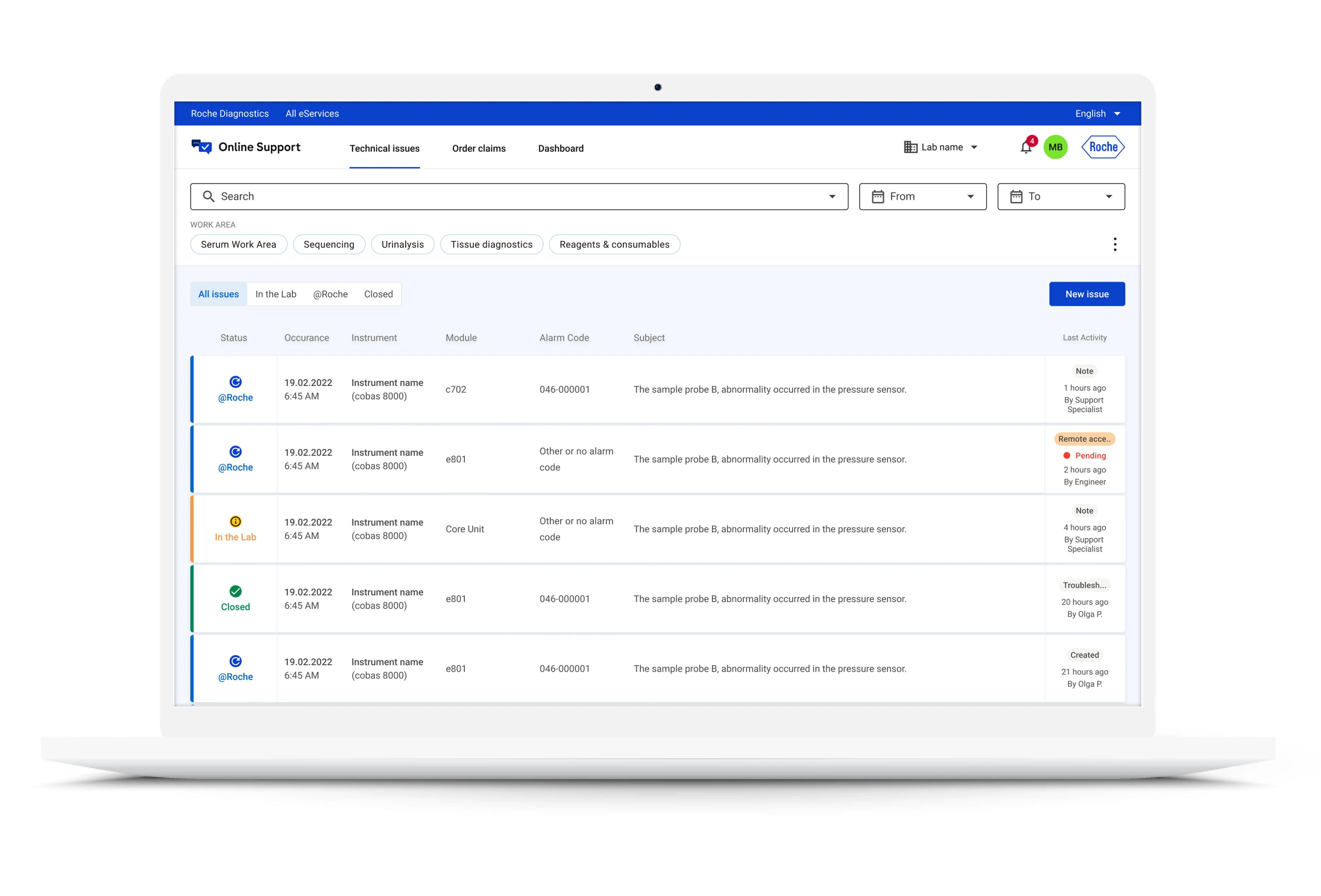This screenshot has height=896, width=1321.
Task: Click the calendar icon in From field
Action: click(878, 197)
